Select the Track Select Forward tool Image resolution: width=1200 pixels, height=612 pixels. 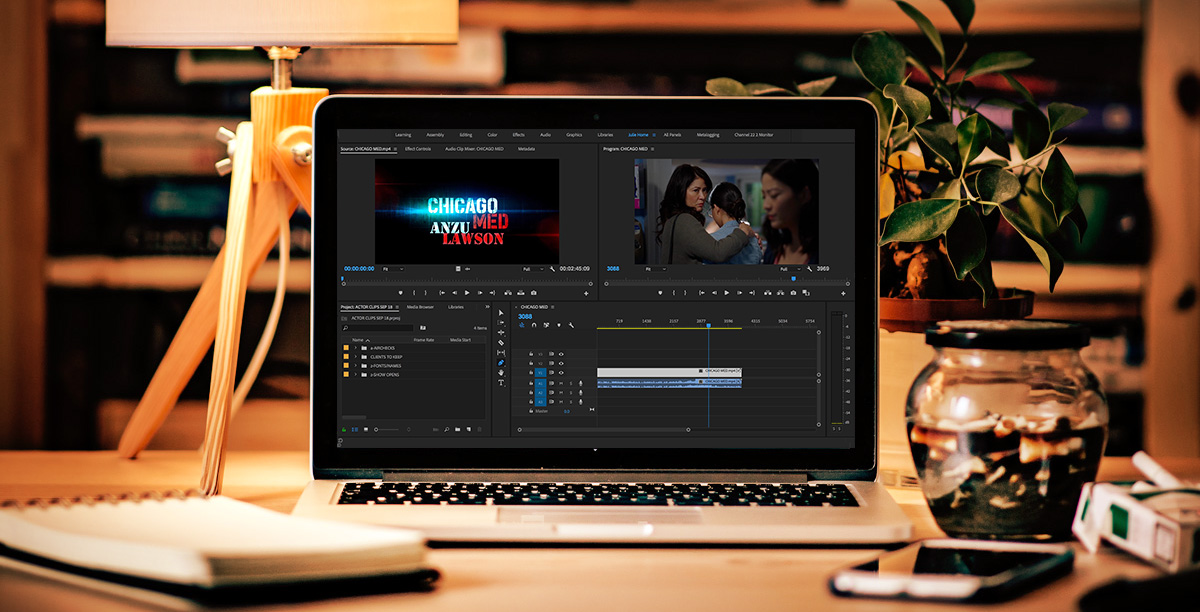[501, 323]
